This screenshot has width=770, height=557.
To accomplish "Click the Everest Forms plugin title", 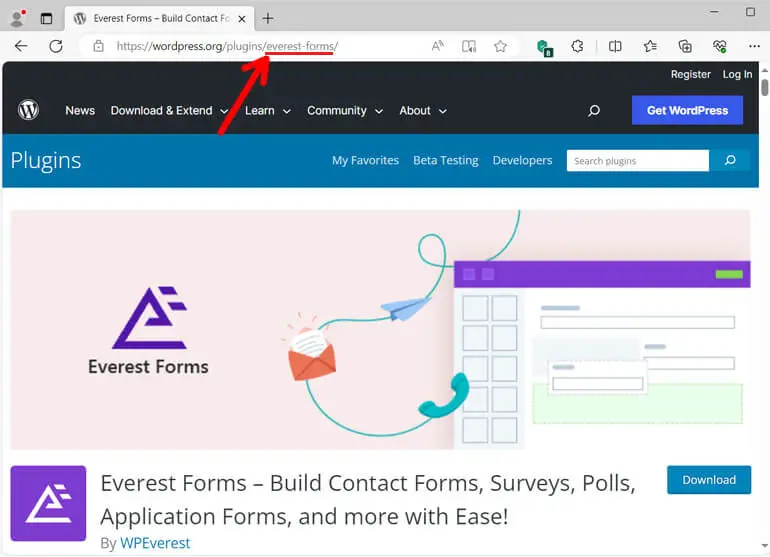I will tap(368, 500).
